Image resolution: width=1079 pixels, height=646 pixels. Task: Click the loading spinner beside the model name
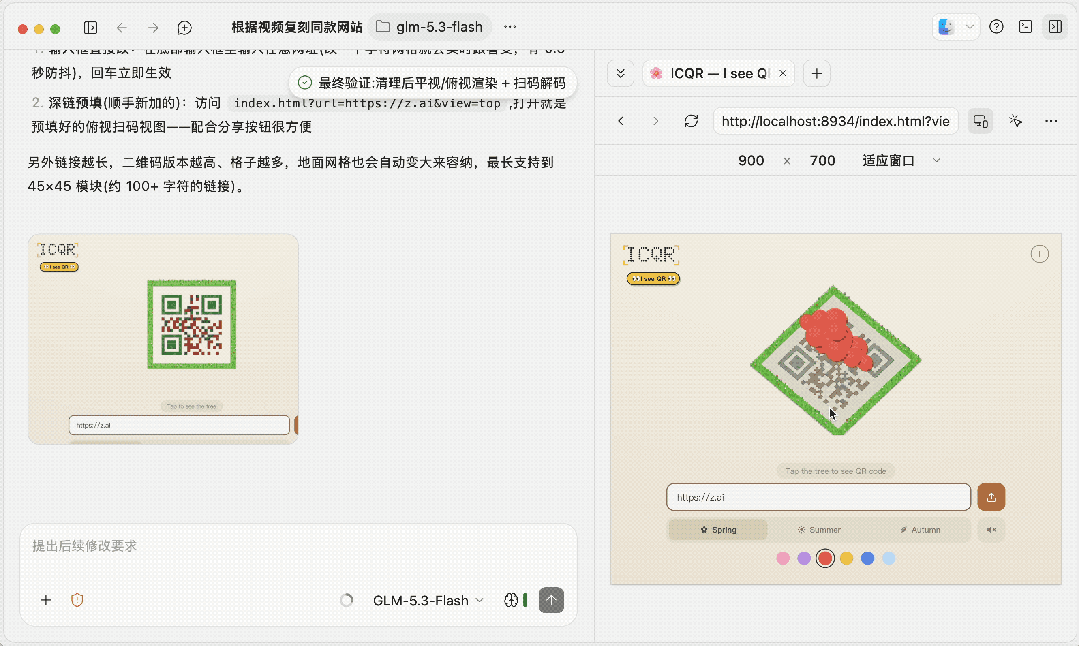coord(346,600)
